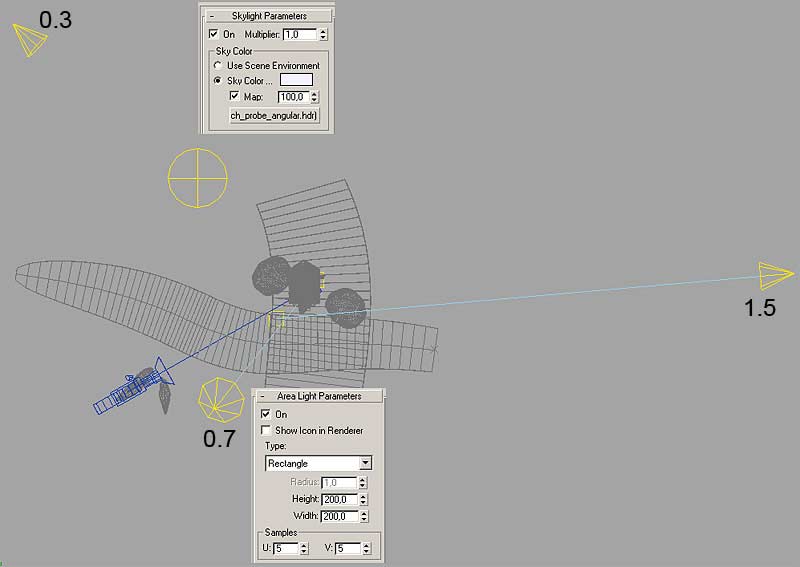
Task: Click the area light Height spinner arrows
Action: (363, 499)
